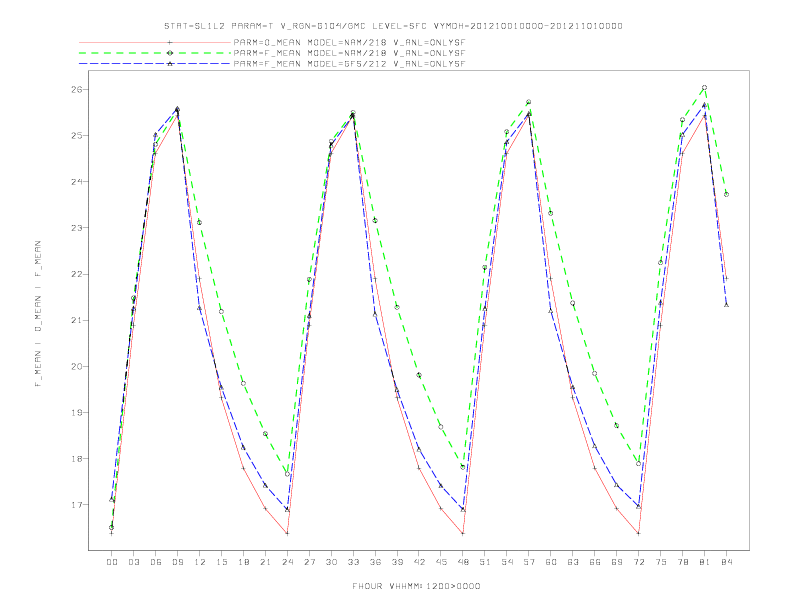Click x-axis tick label 36

pos(375,562)
